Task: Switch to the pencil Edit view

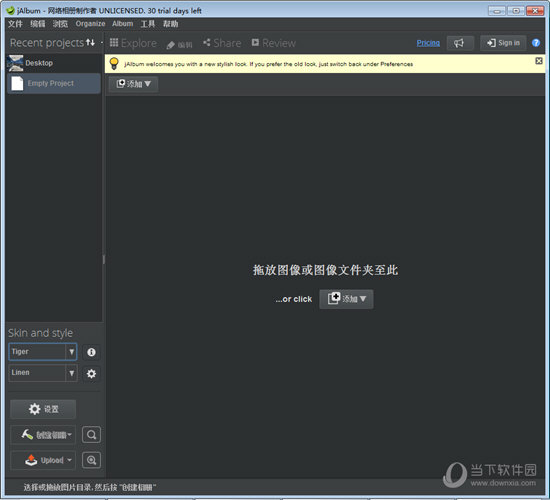Action: 179,45
